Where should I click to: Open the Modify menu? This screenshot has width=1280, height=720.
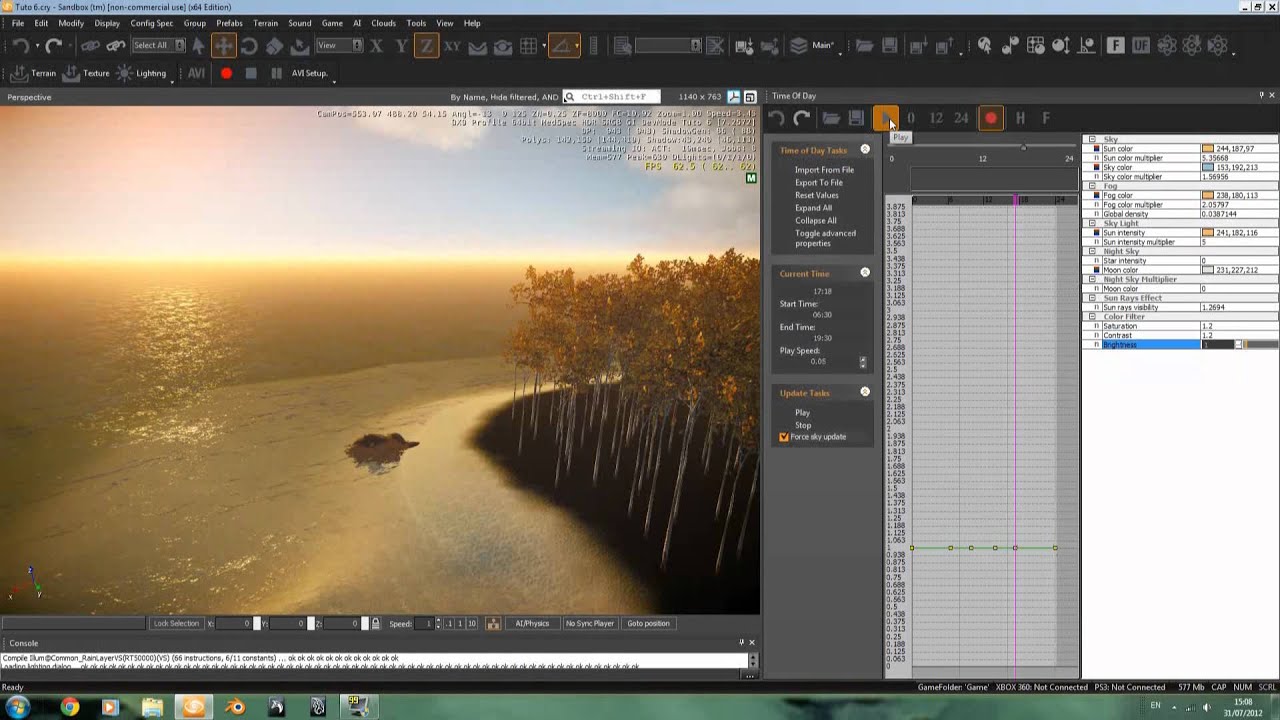point(71,23)
